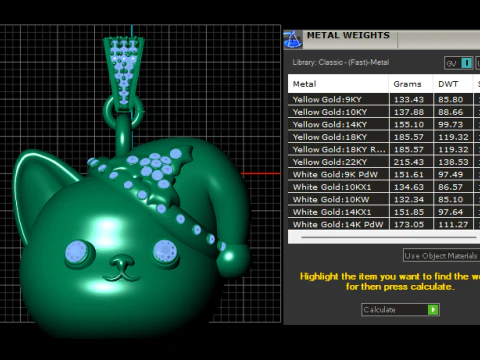Click the Metal column header
This screenshot has height=360, width=480.
[338, 84]
